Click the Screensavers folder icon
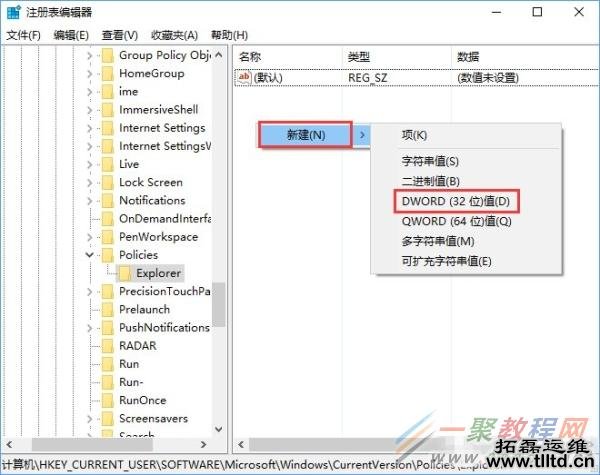Viewport: 600px width, 475px height. click(108, 419)
